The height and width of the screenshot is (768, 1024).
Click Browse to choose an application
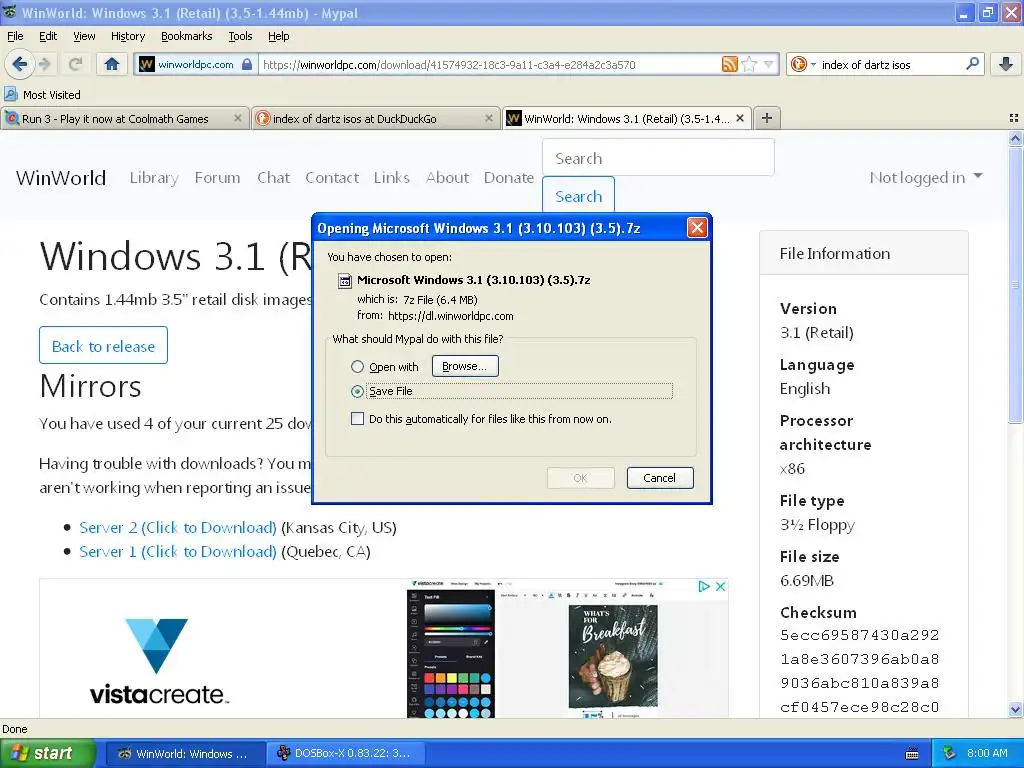click(465, 366)
